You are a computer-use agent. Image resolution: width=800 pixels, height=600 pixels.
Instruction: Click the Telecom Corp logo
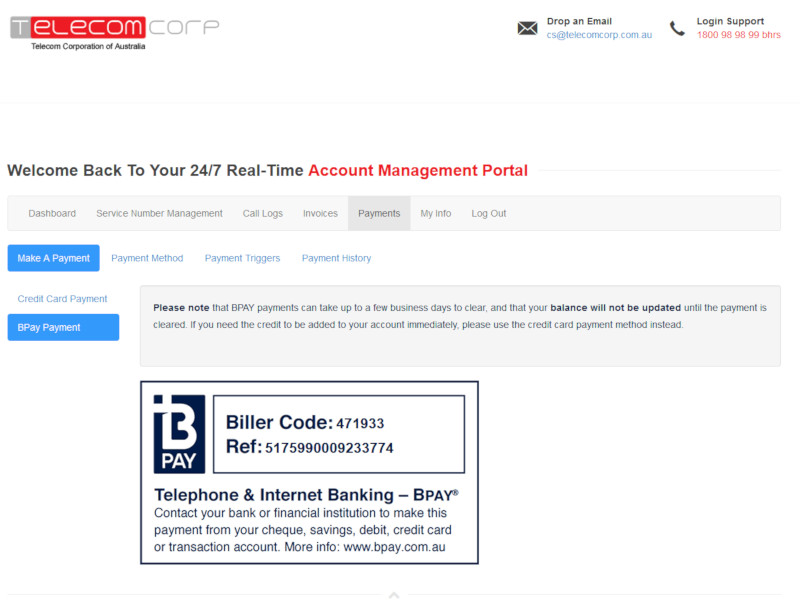[115, 27]
